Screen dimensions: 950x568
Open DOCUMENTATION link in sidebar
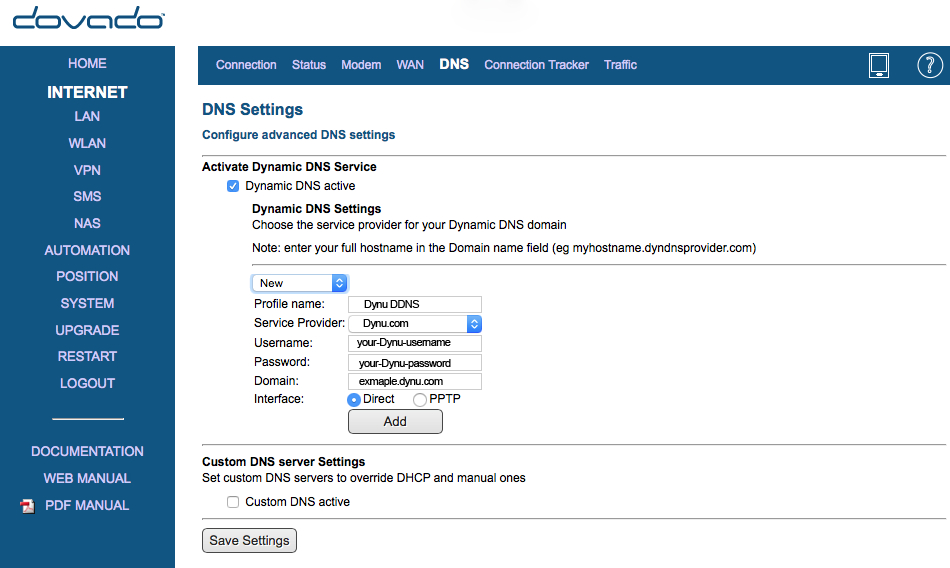pyautogui.click(x=87, y=452)
